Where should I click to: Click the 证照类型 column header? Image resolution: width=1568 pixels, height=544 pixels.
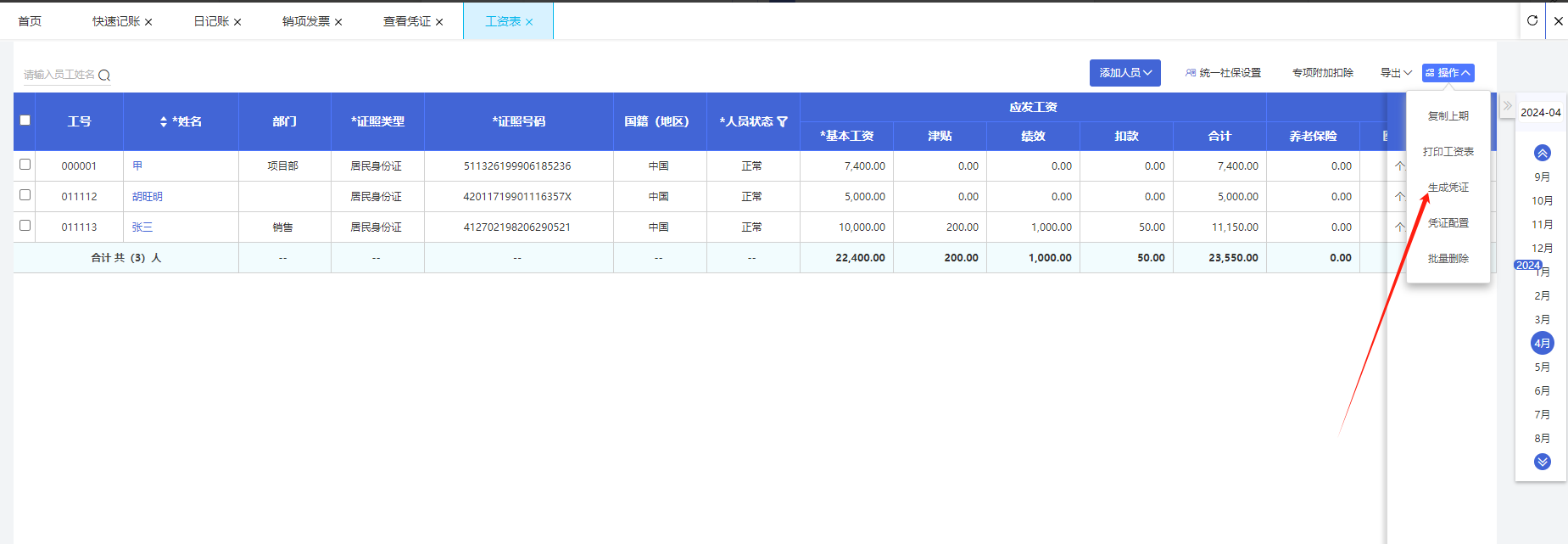(378, 121)
